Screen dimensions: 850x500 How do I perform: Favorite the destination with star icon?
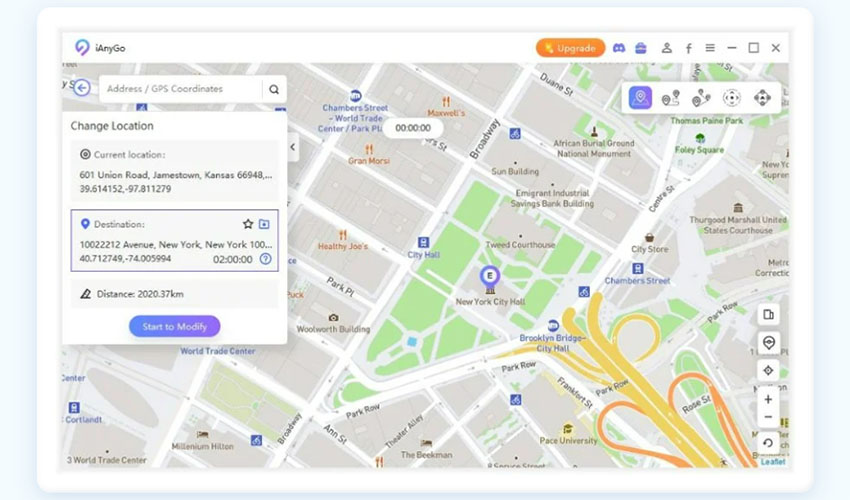point(248,224)
